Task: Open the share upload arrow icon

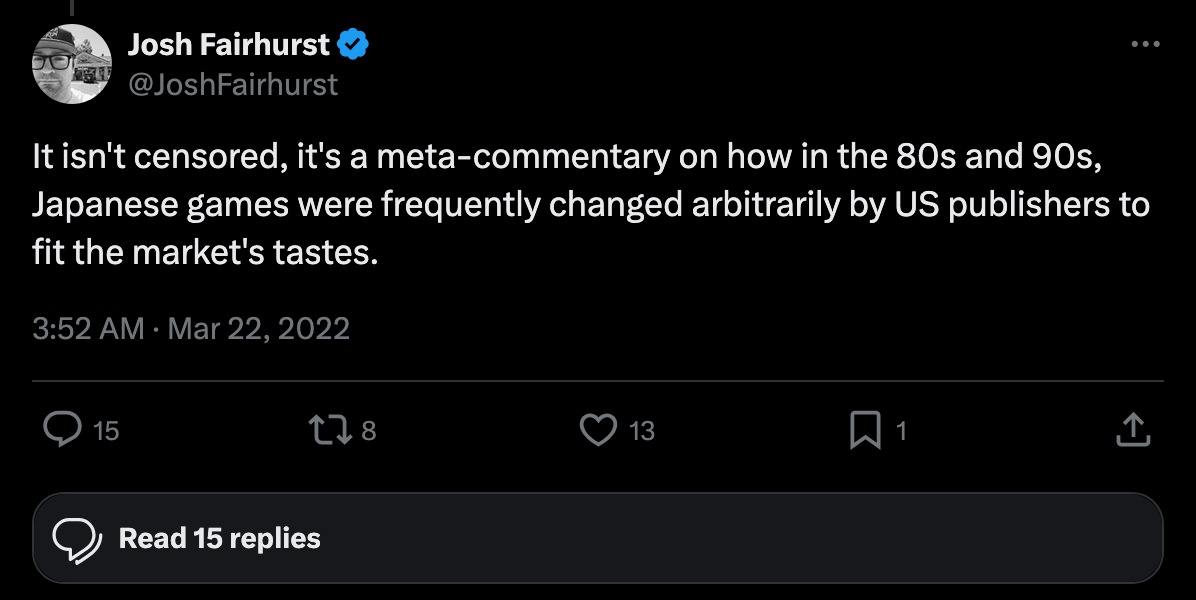Action: click(x=1133, y=429)
